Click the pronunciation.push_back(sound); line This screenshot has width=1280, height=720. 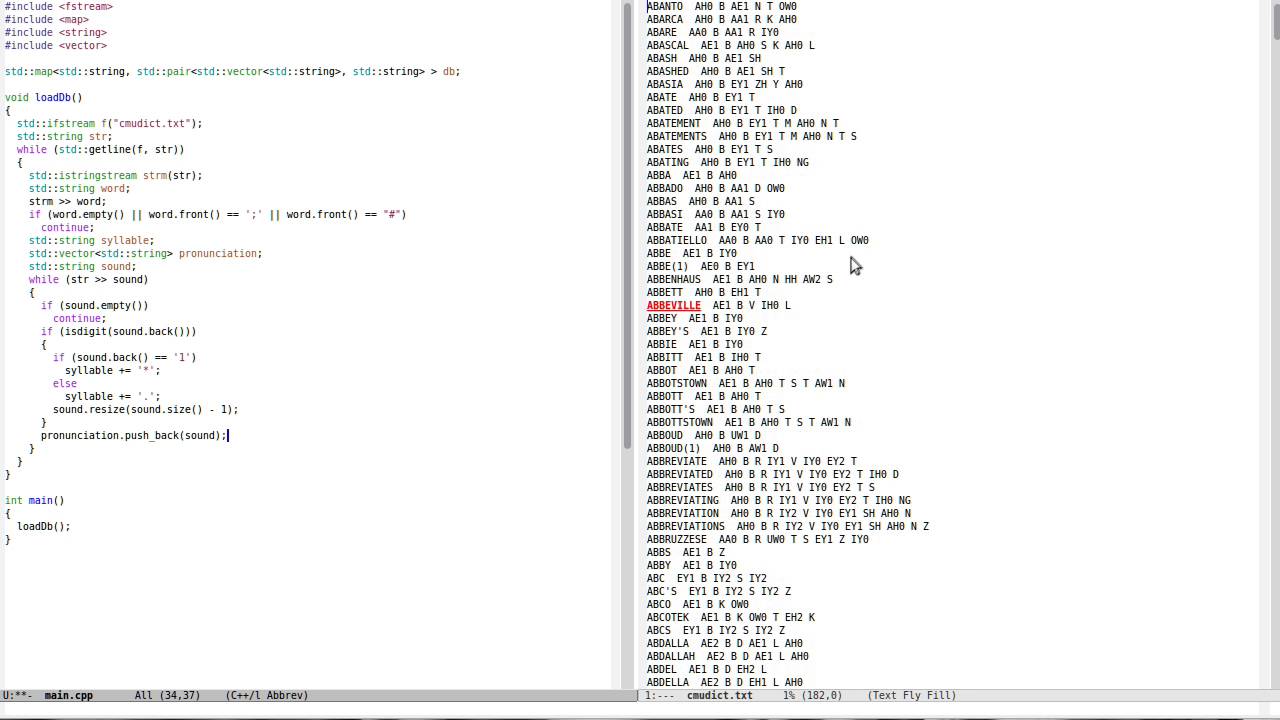pyautogui.click(x=135, y=435)
